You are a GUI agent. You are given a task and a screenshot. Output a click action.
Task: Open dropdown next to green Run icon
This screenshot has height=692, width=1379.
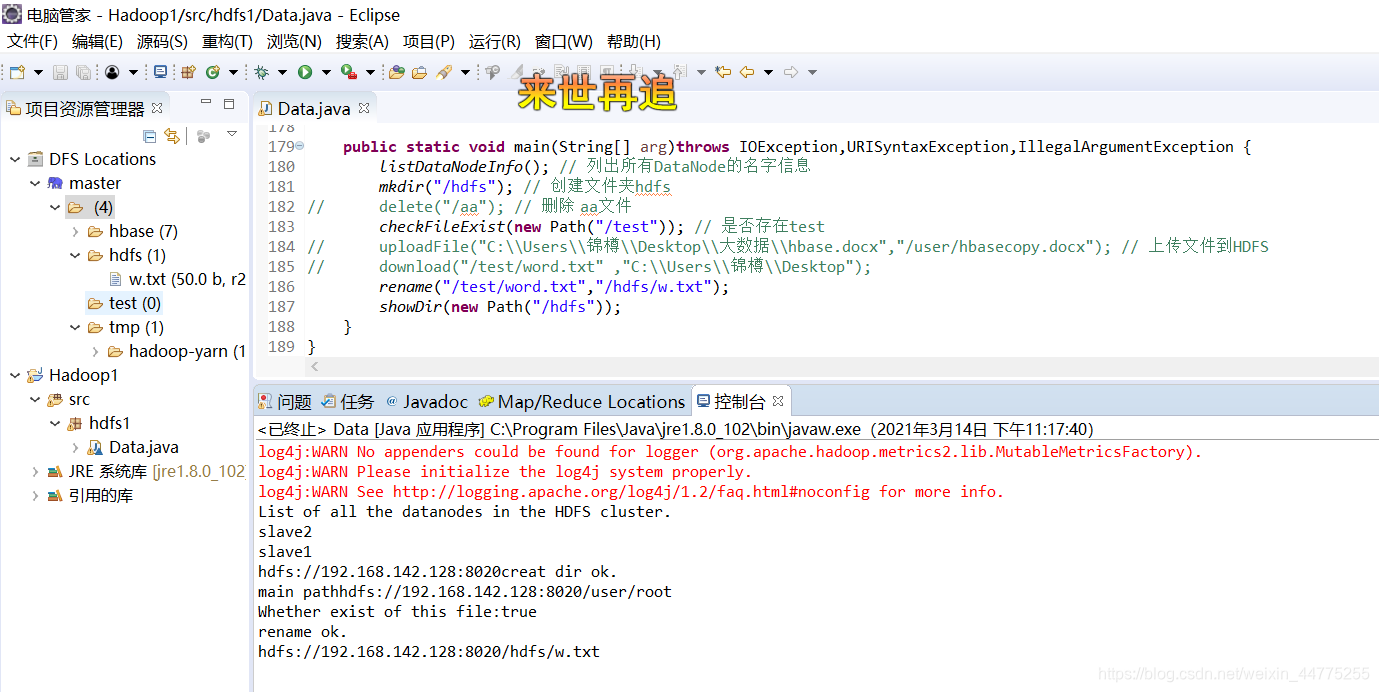click(x=324, y=72)
